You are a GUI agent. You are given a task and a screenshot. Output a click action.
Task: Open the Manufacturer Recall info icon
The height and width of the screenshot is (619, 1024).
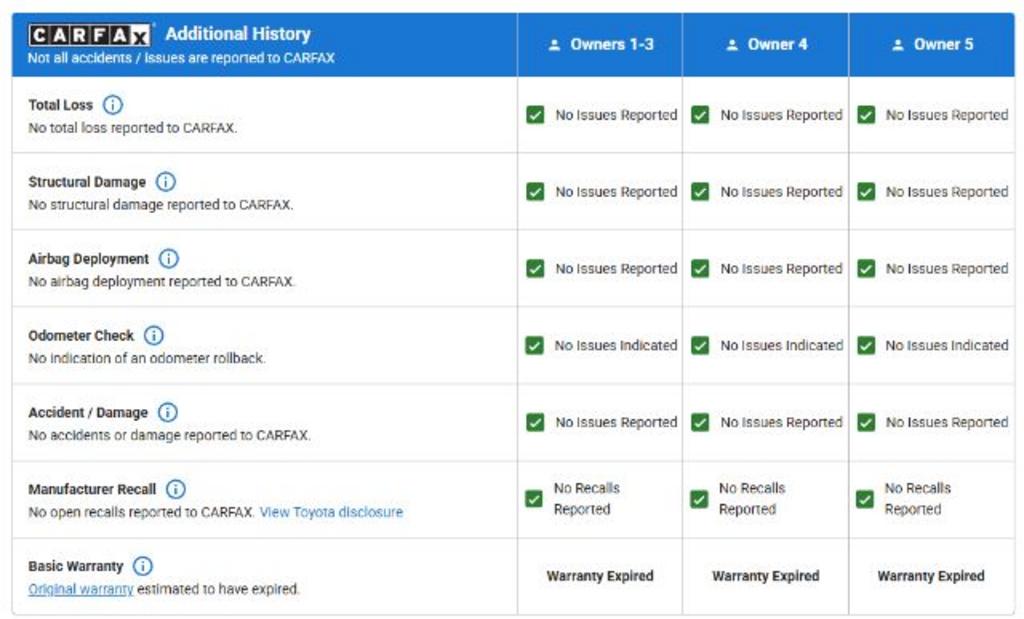(x=176, y=489)
